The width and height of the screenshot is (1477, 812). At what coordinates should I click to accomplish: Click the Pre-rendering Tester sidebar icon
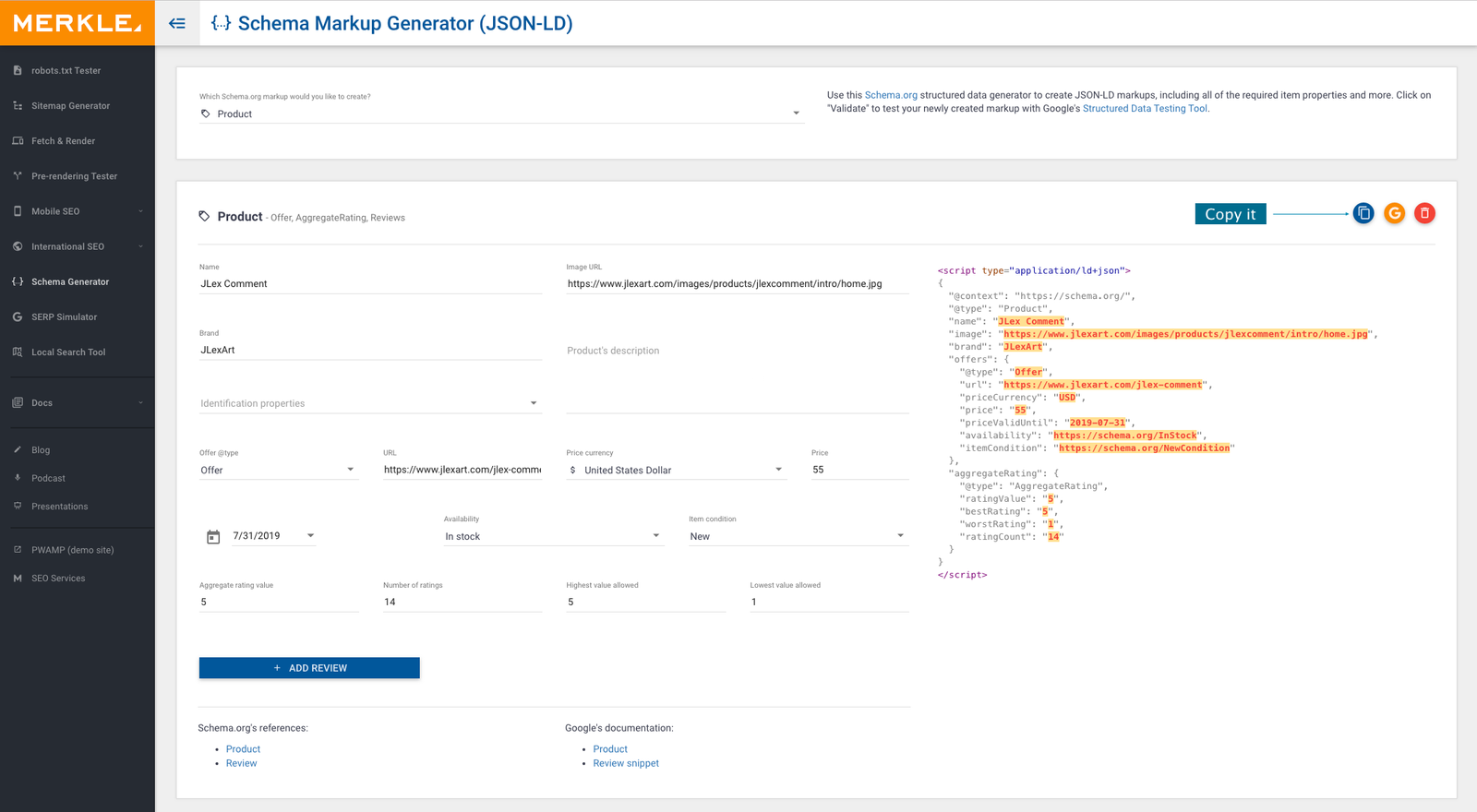(18, 175)
